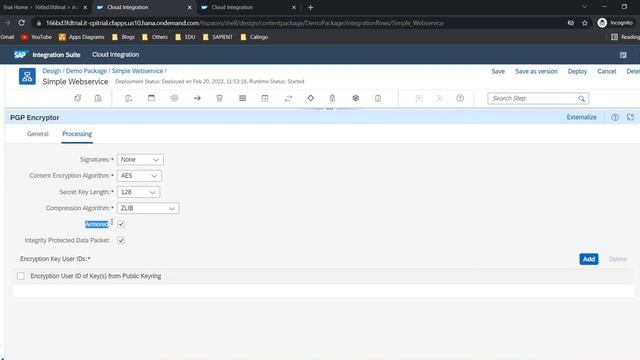Open the routing diamond palette icon
The width and height of the screenshot is (640, 360).
(x=311, y=98)
